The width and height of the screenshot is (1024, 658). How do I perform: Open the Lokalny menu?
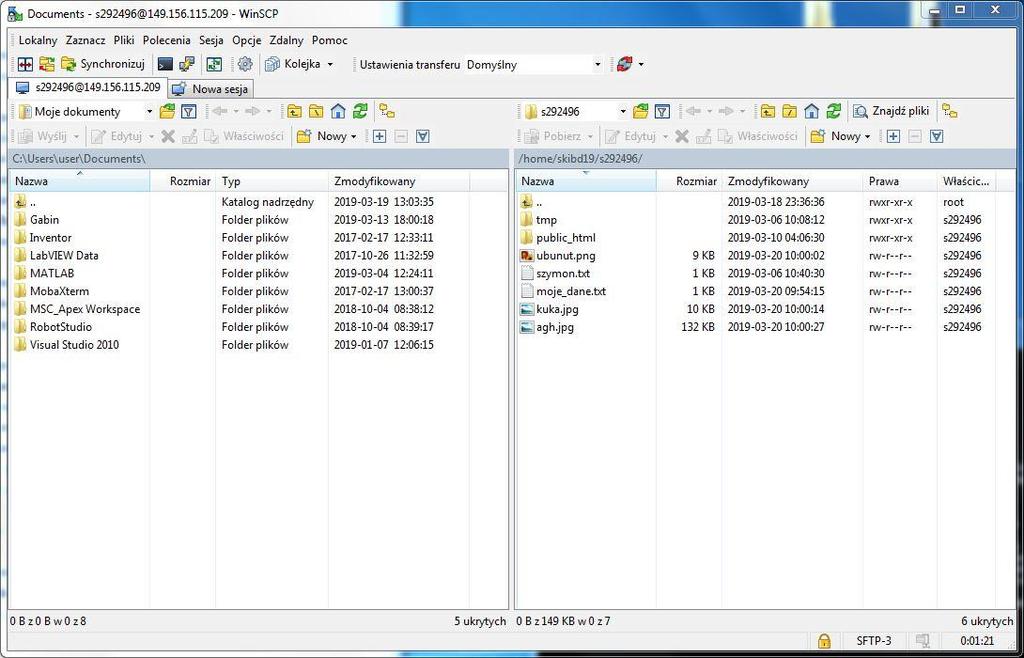pos(38,40)
